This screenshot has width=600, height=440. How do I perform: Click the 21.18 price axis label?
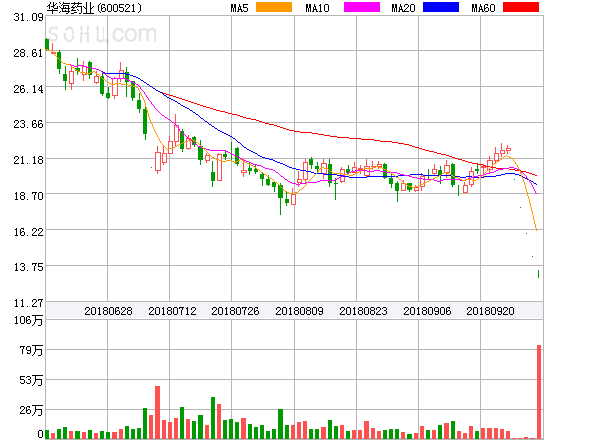point(28,160)
